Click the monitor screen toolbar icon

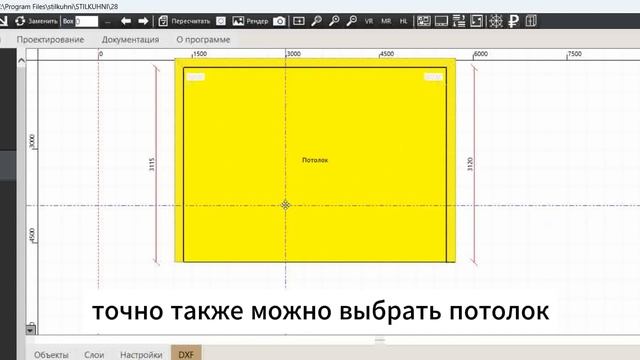(441, 21)
